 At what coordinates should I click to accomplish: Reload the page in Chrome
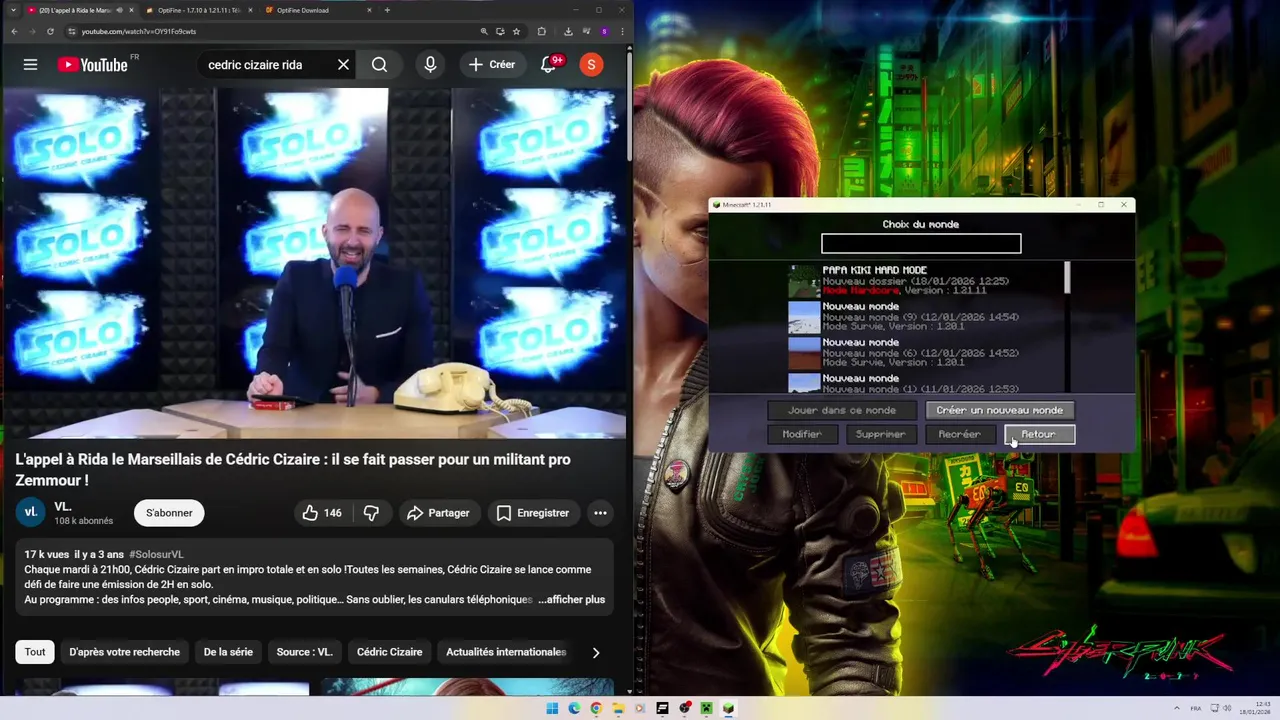coord(50,31)
